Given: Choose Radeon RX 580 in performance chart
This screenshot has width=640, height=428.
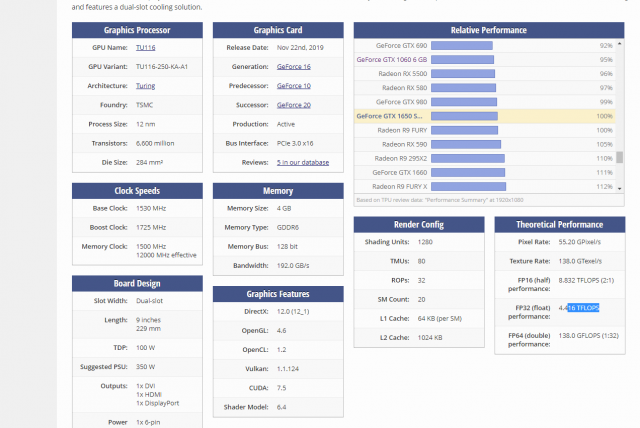Looking at the screenshot, I should (404, 88).
